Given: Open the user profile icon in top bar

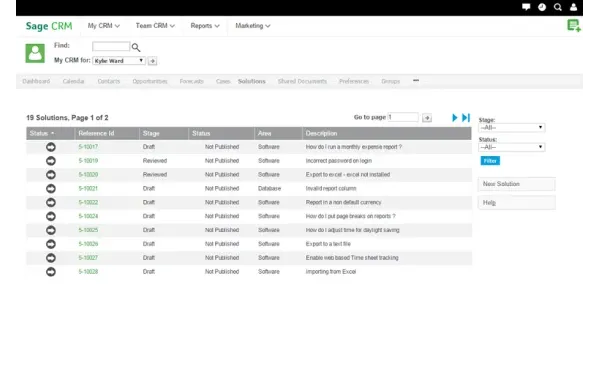Looking at the screenshot, I should coord(573,7).
